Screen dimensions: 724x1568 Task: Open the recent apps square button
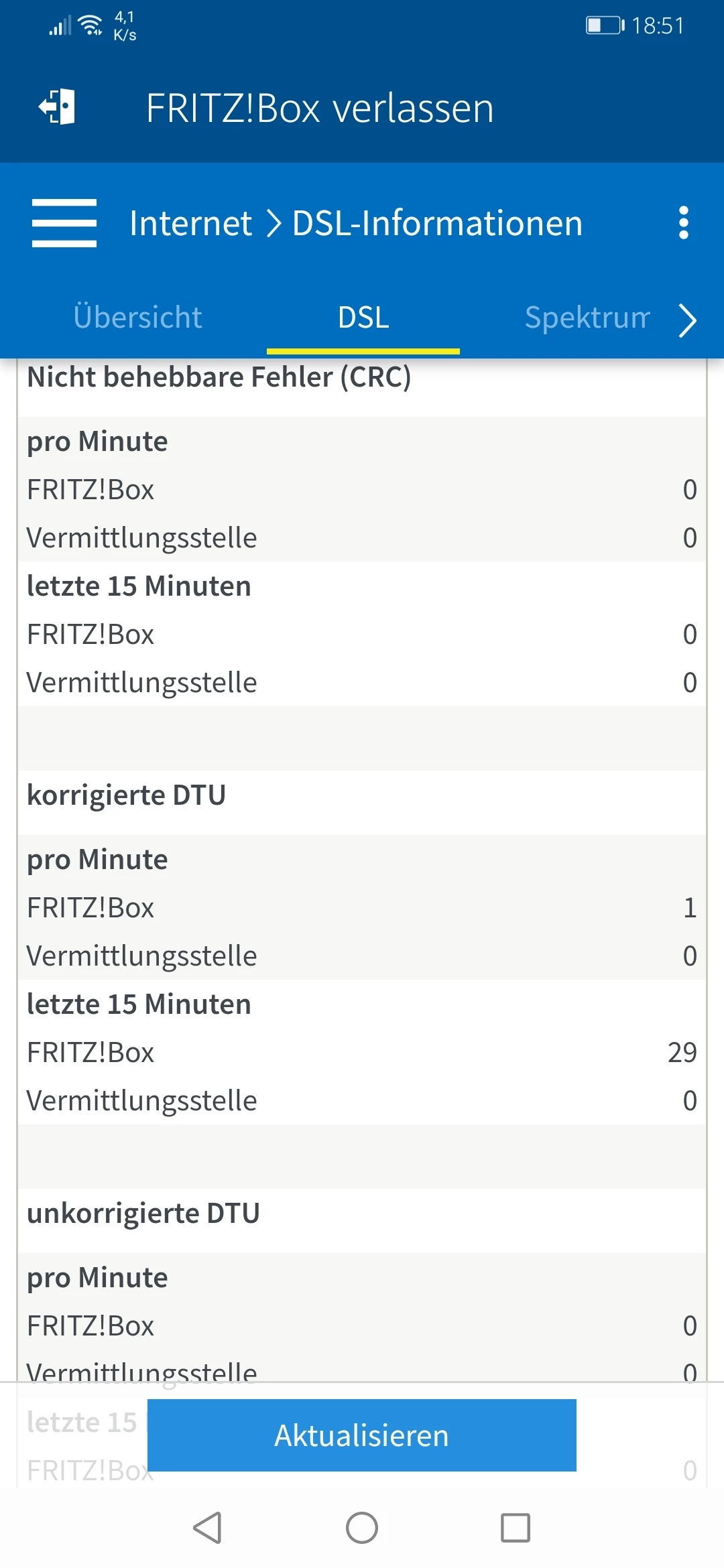(x=515, y=1528)
